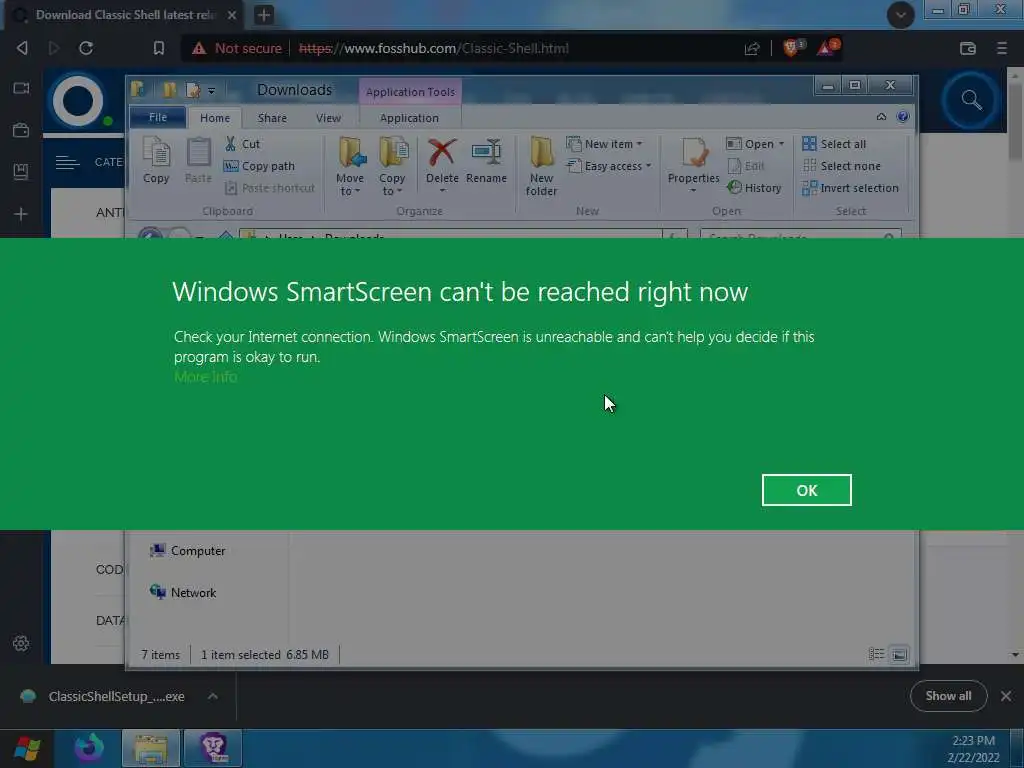Switch to the Application ribbon tab
1024x768 pixels.
[409, 118]
